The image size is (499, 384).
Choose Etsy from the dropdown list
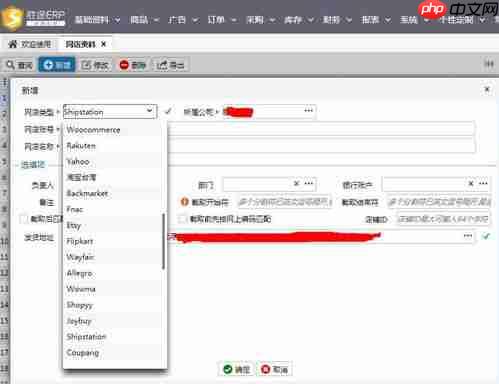[113, 225]
